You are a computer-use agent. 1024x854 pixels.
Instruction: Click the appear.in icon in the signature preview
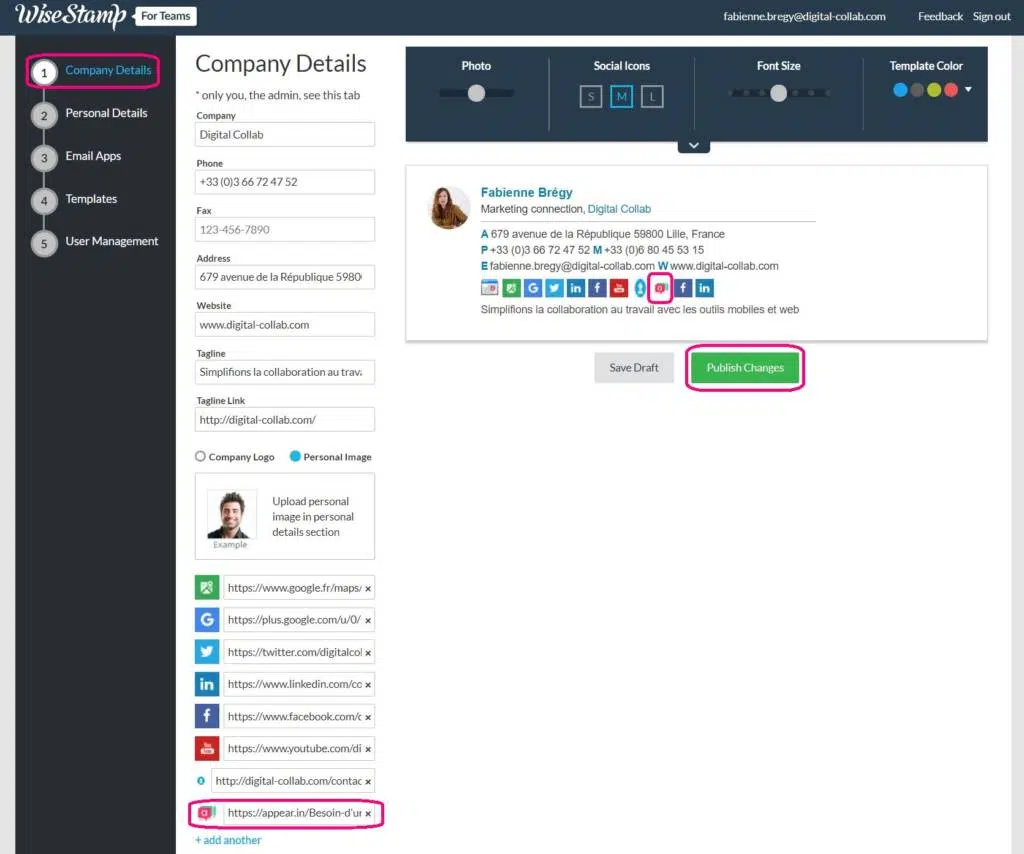click(661, 288)
